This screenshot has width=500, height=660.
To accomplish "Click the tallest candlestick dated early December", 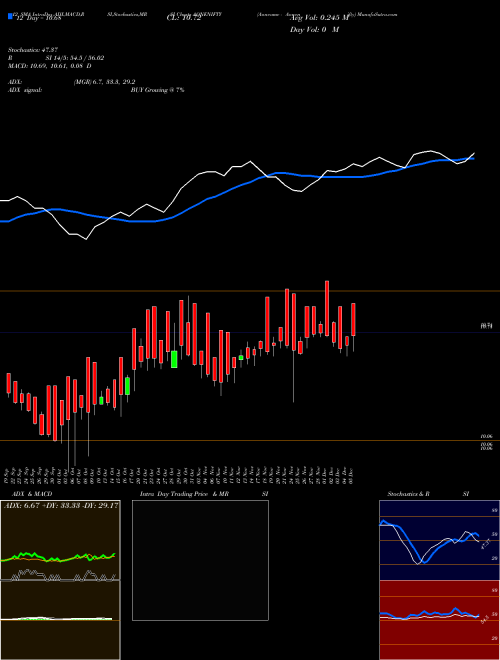I will point(327,309).
